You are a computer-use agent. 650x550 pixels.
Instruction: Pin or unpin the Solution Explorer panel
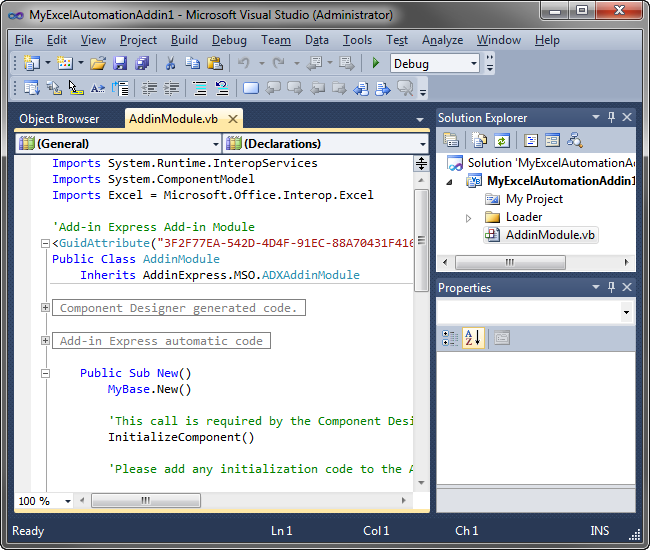pos(611,117)
